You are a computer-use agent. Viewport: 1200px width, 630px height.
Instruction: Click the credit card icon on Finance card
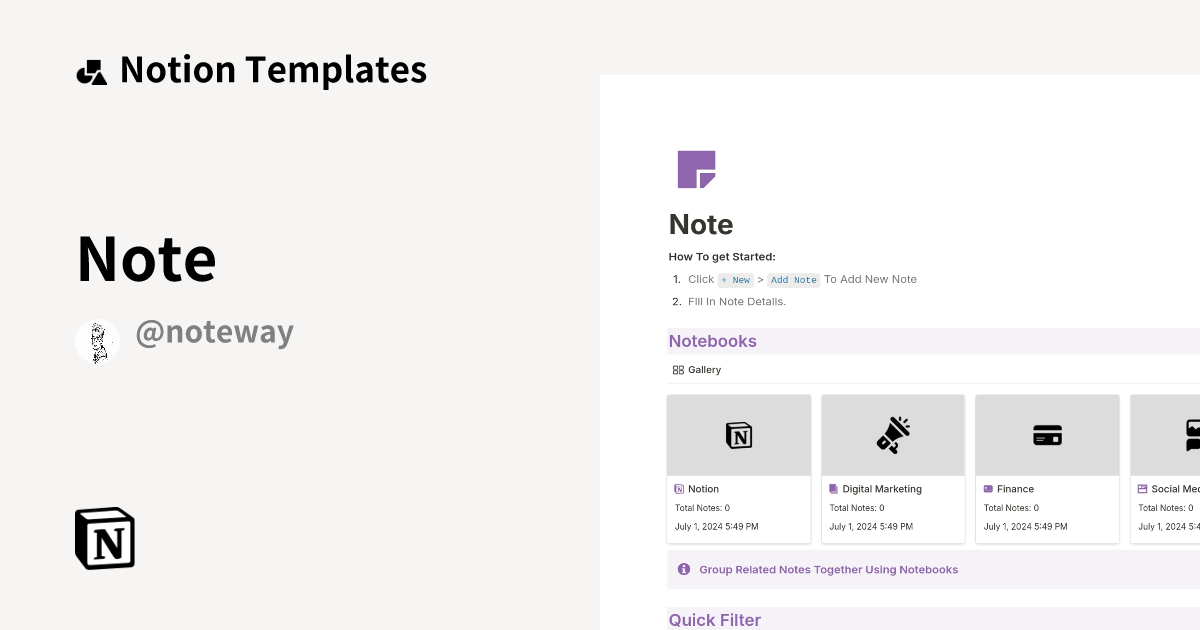pyautogui.click(x=1047, y=434)
